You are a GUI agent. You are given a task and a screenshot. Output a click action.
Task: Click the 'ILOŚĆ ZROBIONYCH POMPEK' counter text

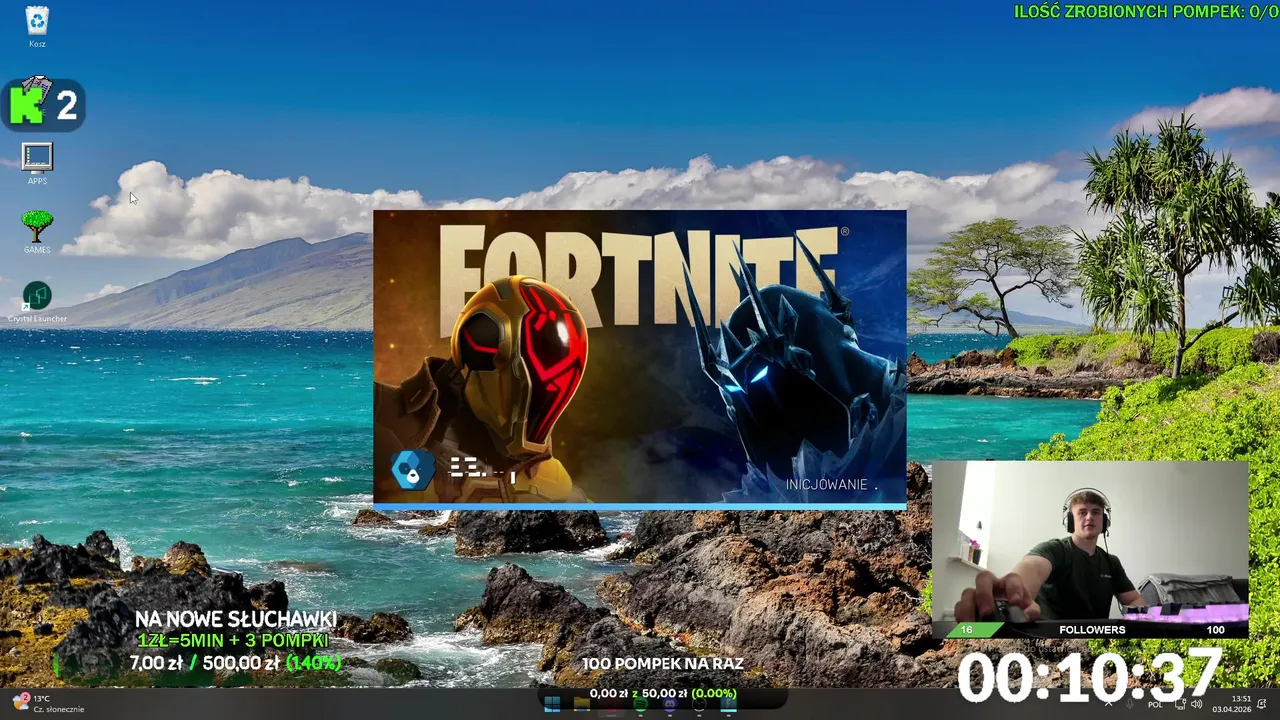pyautogui.click(x=1146, y=11)
